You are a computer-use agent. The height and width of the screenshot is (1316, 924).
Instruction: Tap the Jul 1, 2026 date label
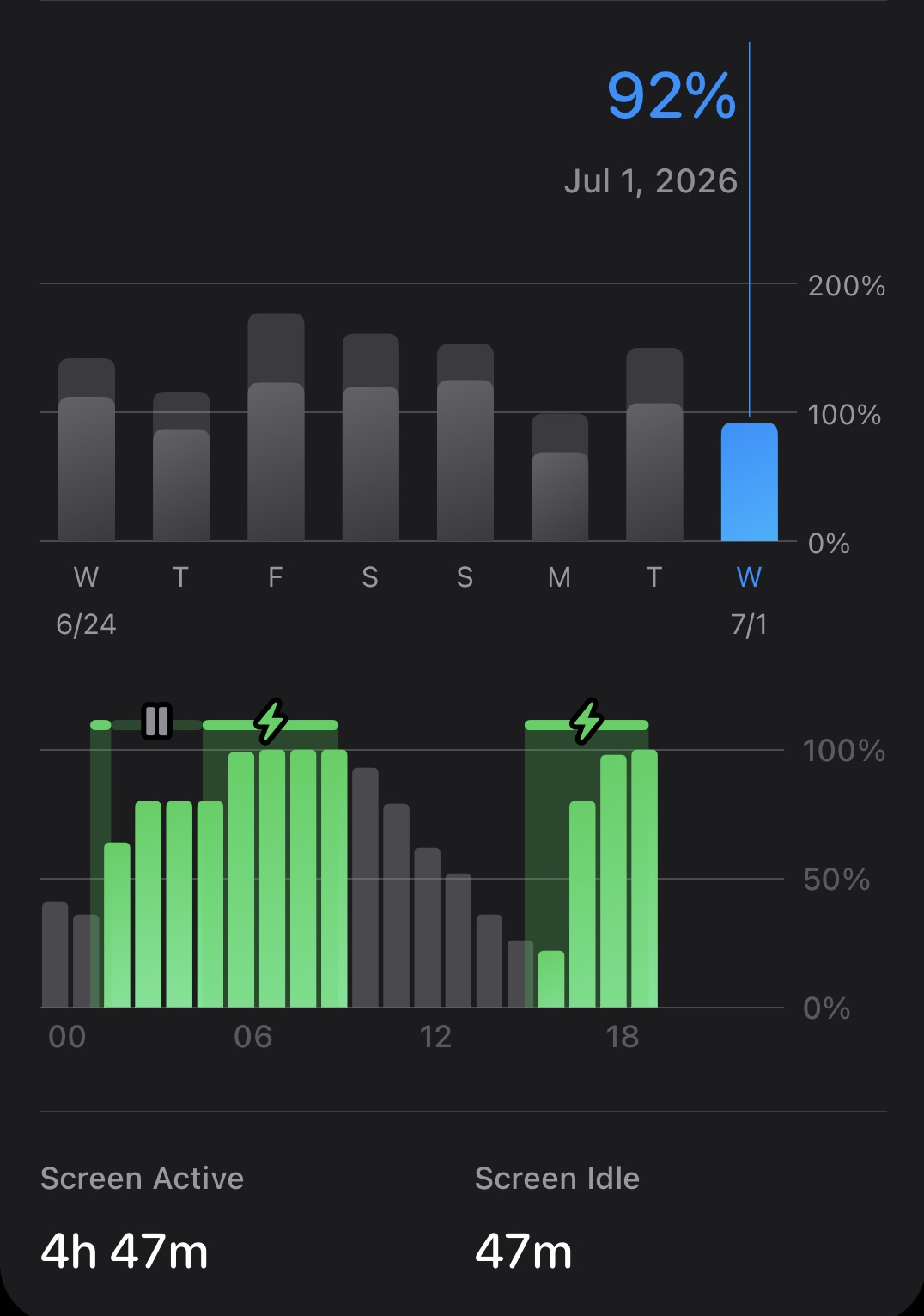coord(651,181)
